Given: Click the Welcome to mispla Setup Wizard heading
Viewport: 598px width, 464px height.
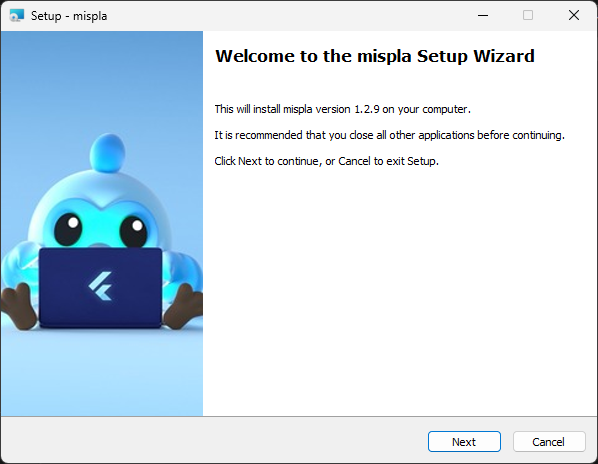Looking at the screenshot, I should tap(375, 56).
